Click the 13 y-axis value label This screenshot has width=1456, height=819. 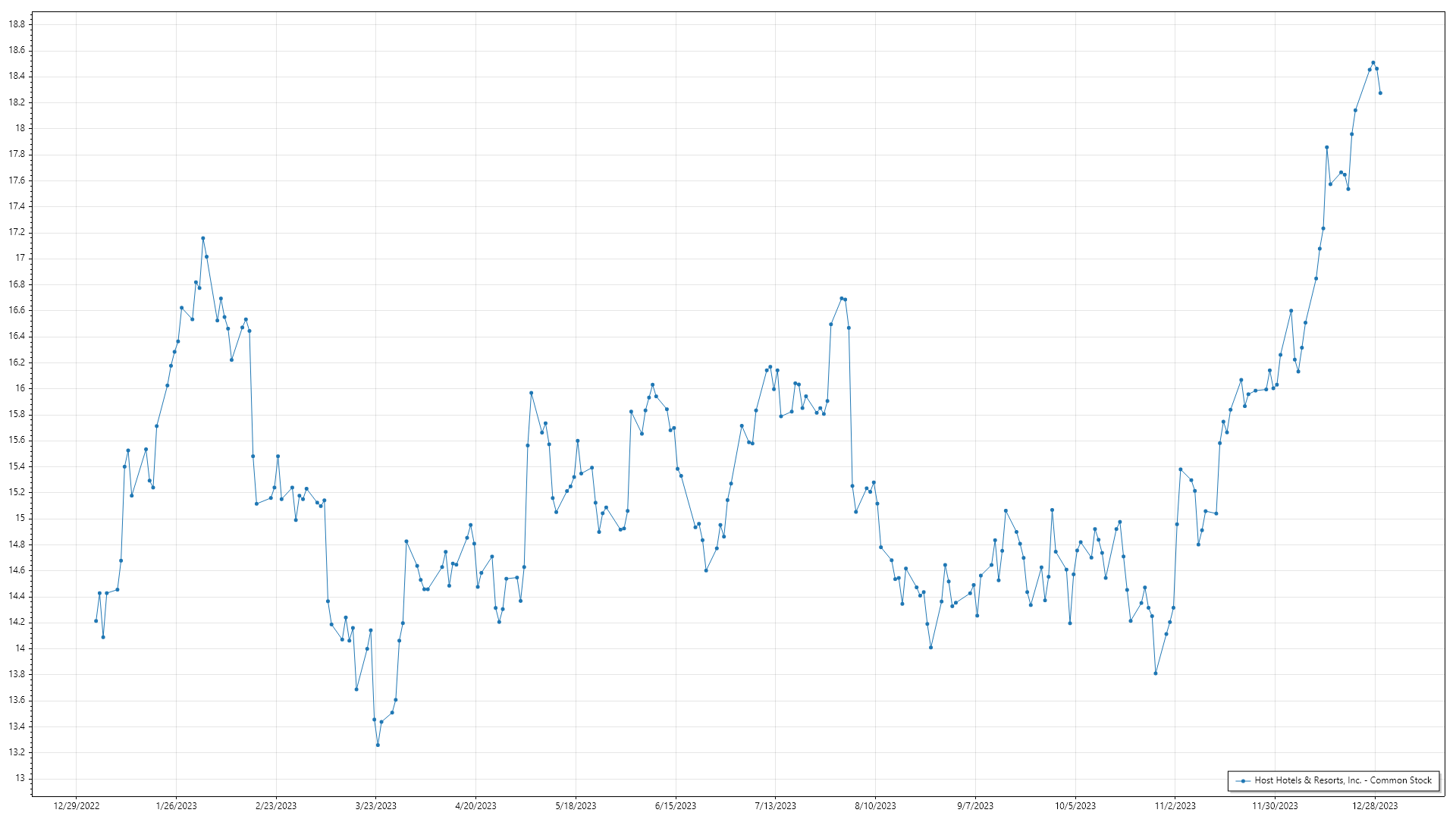20,778
